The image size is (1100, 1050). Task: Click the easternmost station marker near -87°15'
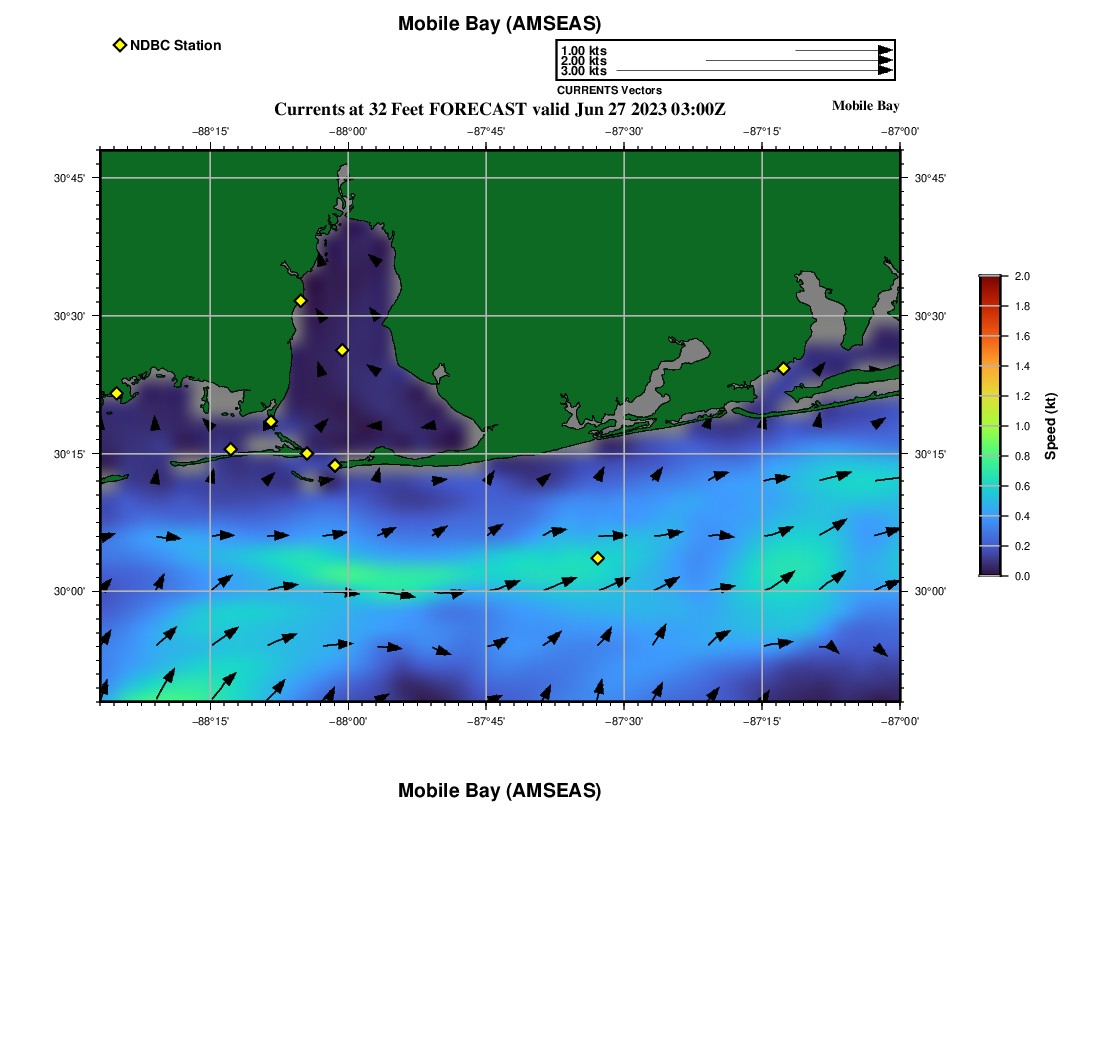783,368
